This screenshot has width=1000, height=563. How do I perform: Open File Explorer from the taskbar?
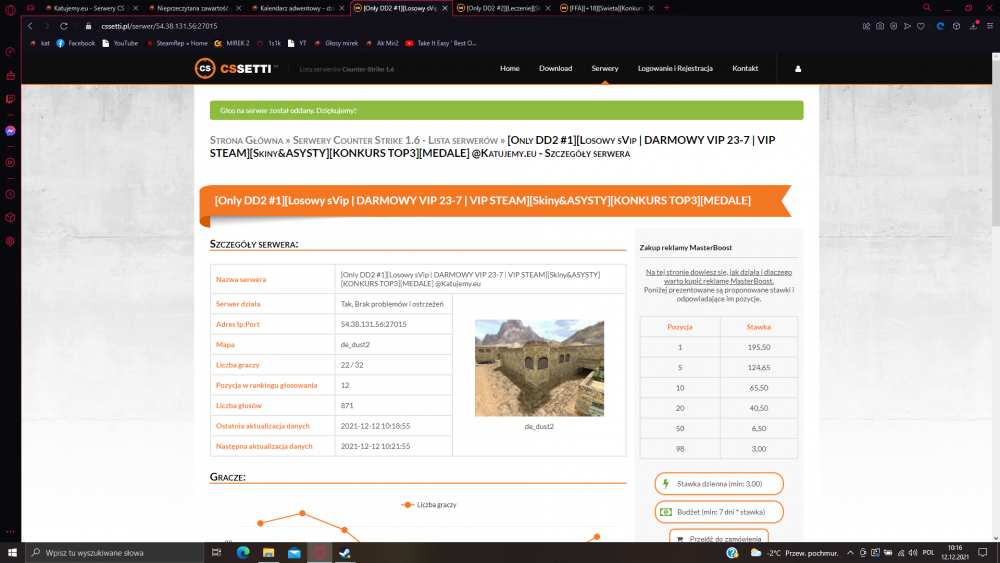coord(268,553)
